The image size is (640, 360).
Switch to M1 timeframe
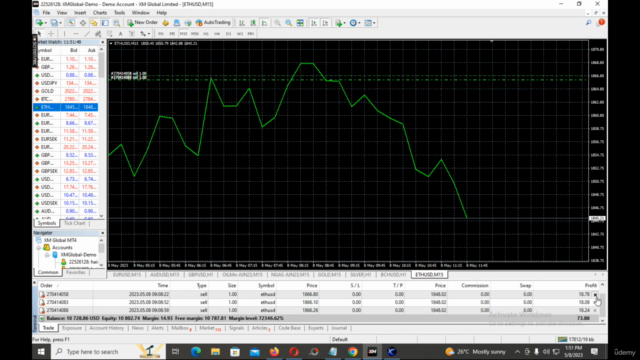[161, 33]
